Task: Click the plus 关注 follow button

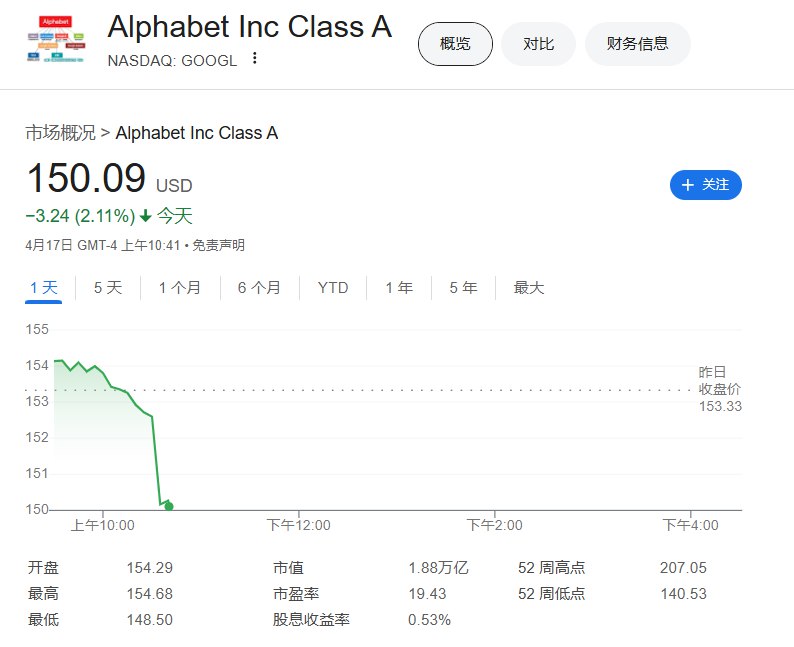Action: click(705, 185)
